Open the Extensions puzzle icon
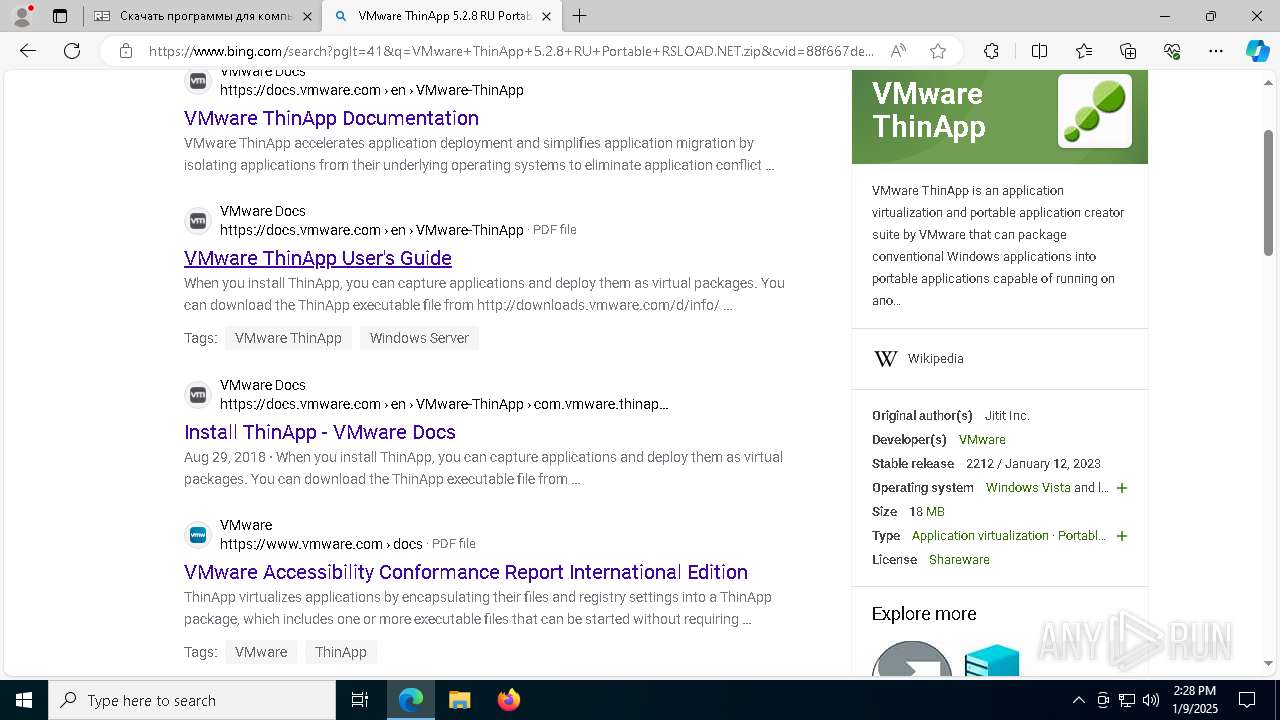The height and width of the screenshot is (720, 1280). 991,51
